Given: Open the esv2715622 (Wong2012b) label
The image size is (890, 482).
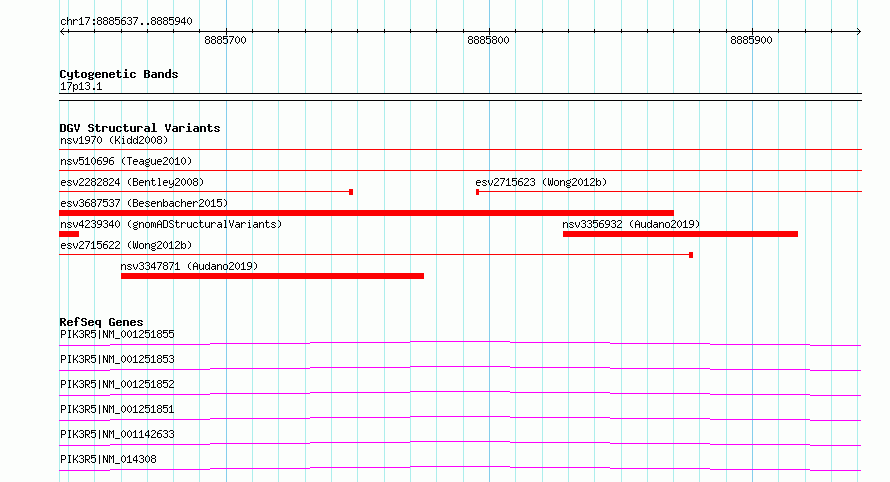Looking at the screenshot, I should point(126,245).
